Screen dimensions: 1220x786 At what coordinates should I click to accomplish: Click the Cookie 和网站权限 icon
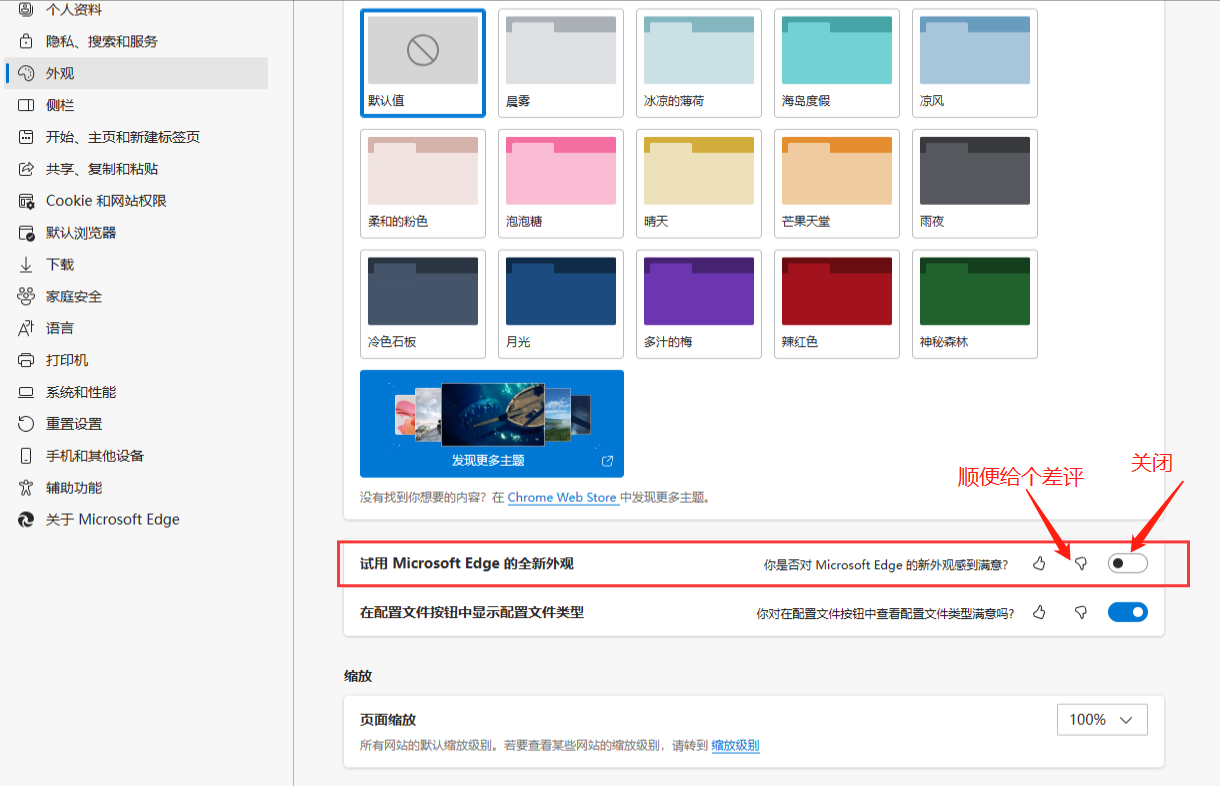(26, 201)
